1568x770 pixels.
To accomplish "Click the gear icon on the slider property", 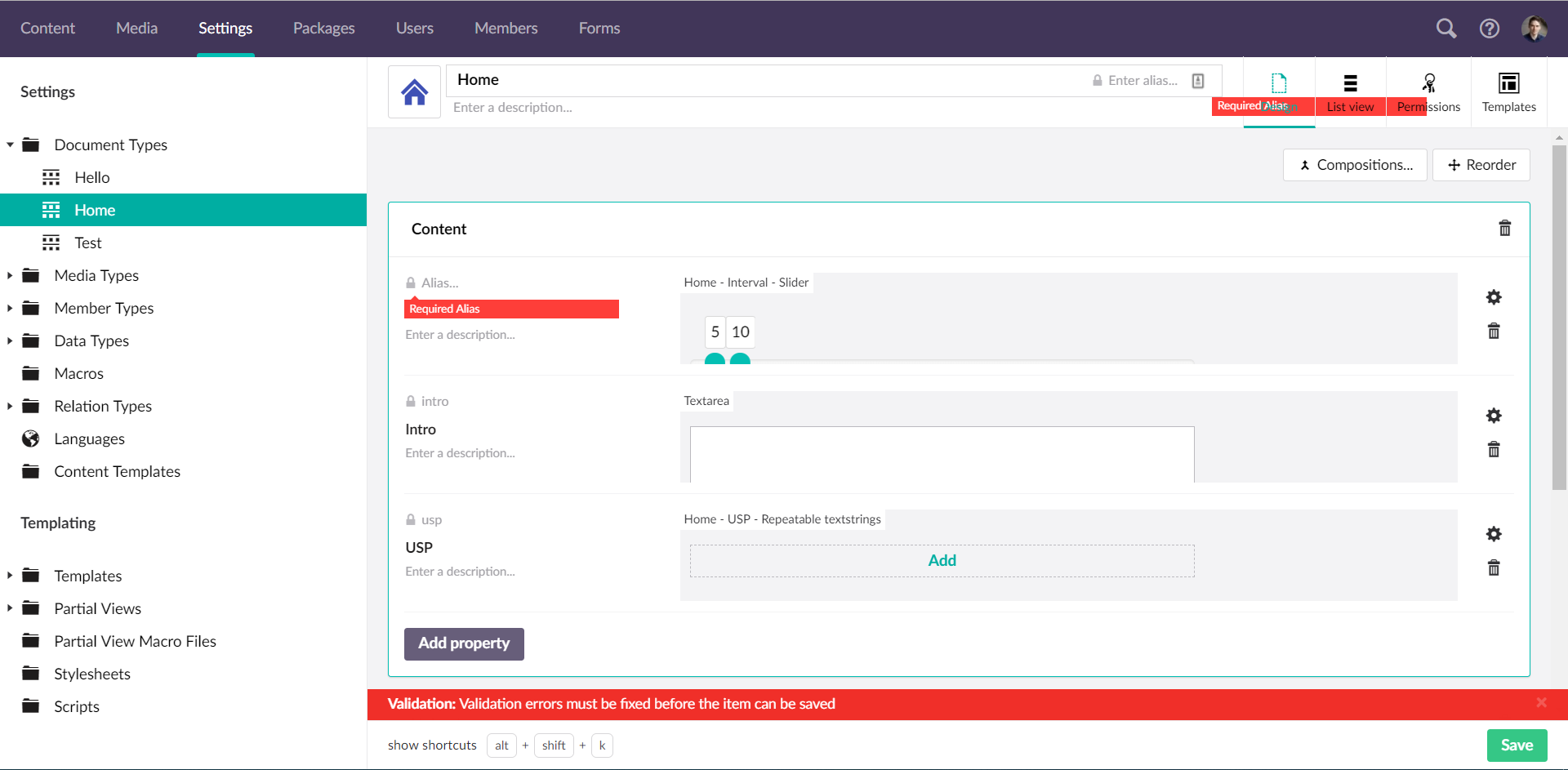I will tap(1494, 297).
